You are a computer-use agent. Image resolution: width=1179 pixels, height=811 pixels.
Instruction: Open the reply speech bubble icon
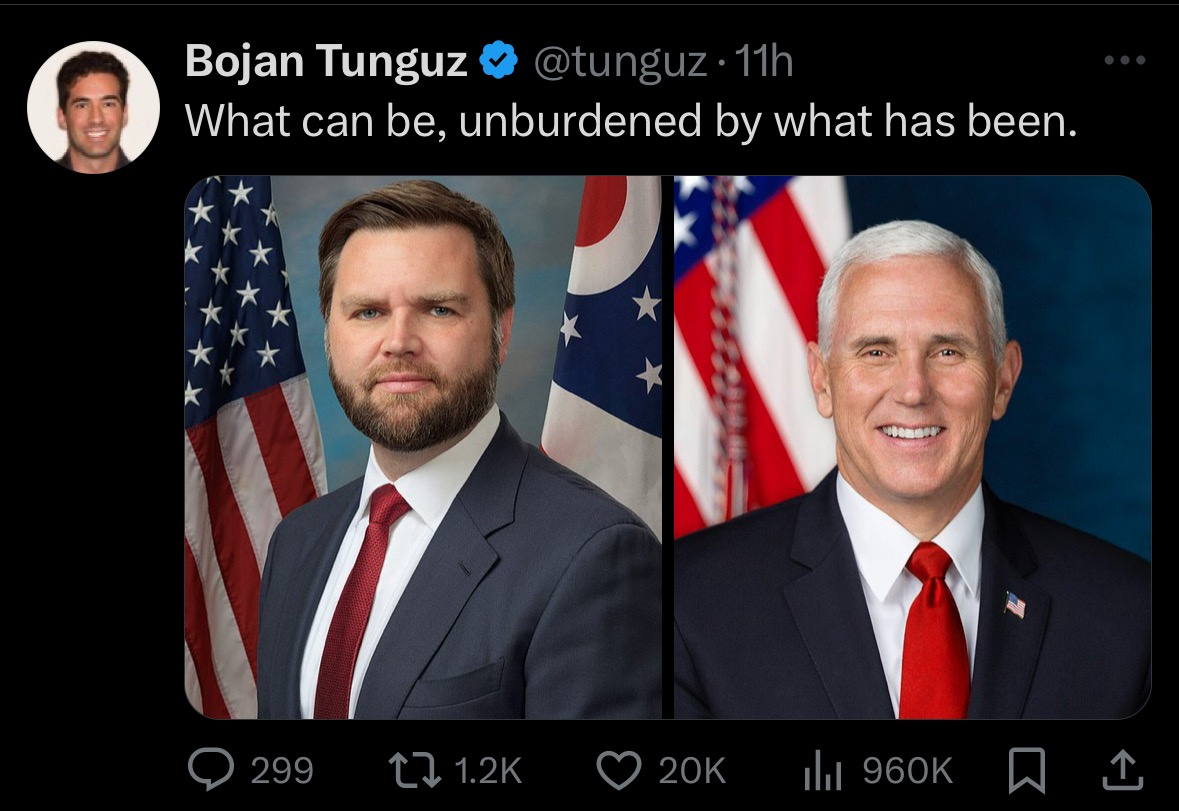tap(211, 770)
